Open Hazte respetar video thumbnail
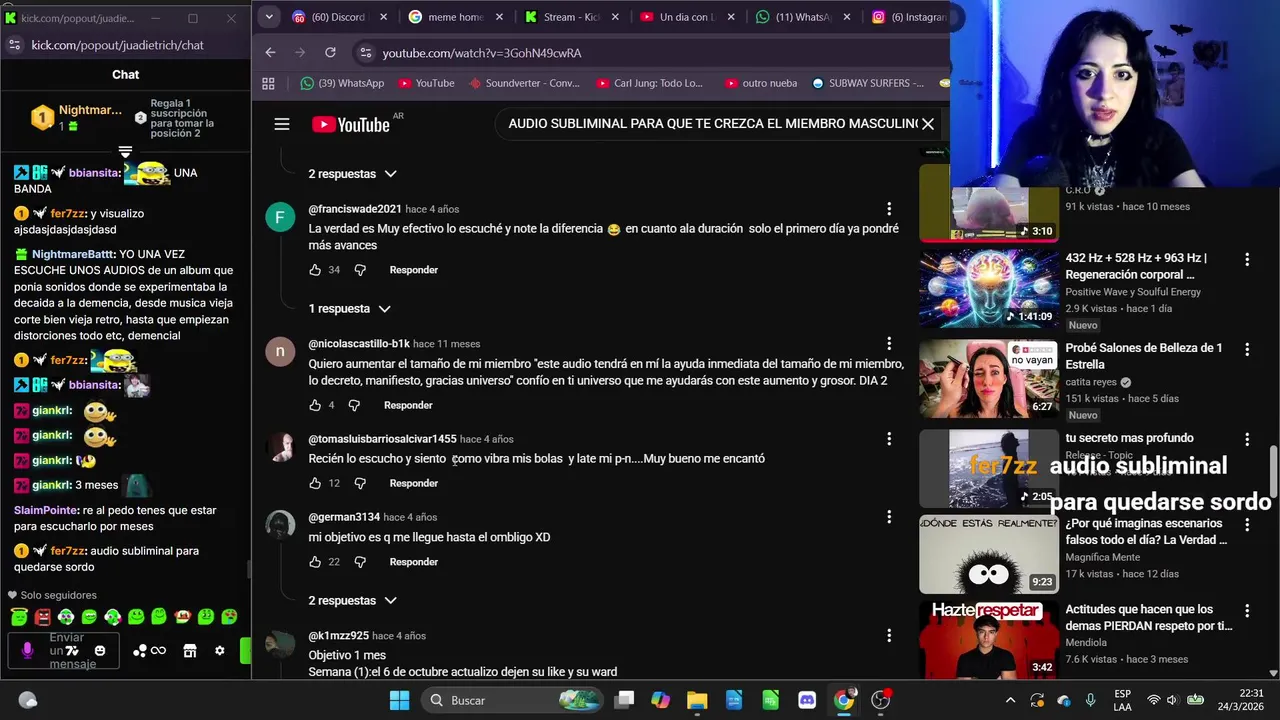The image size is (1280, 720). 989,640
